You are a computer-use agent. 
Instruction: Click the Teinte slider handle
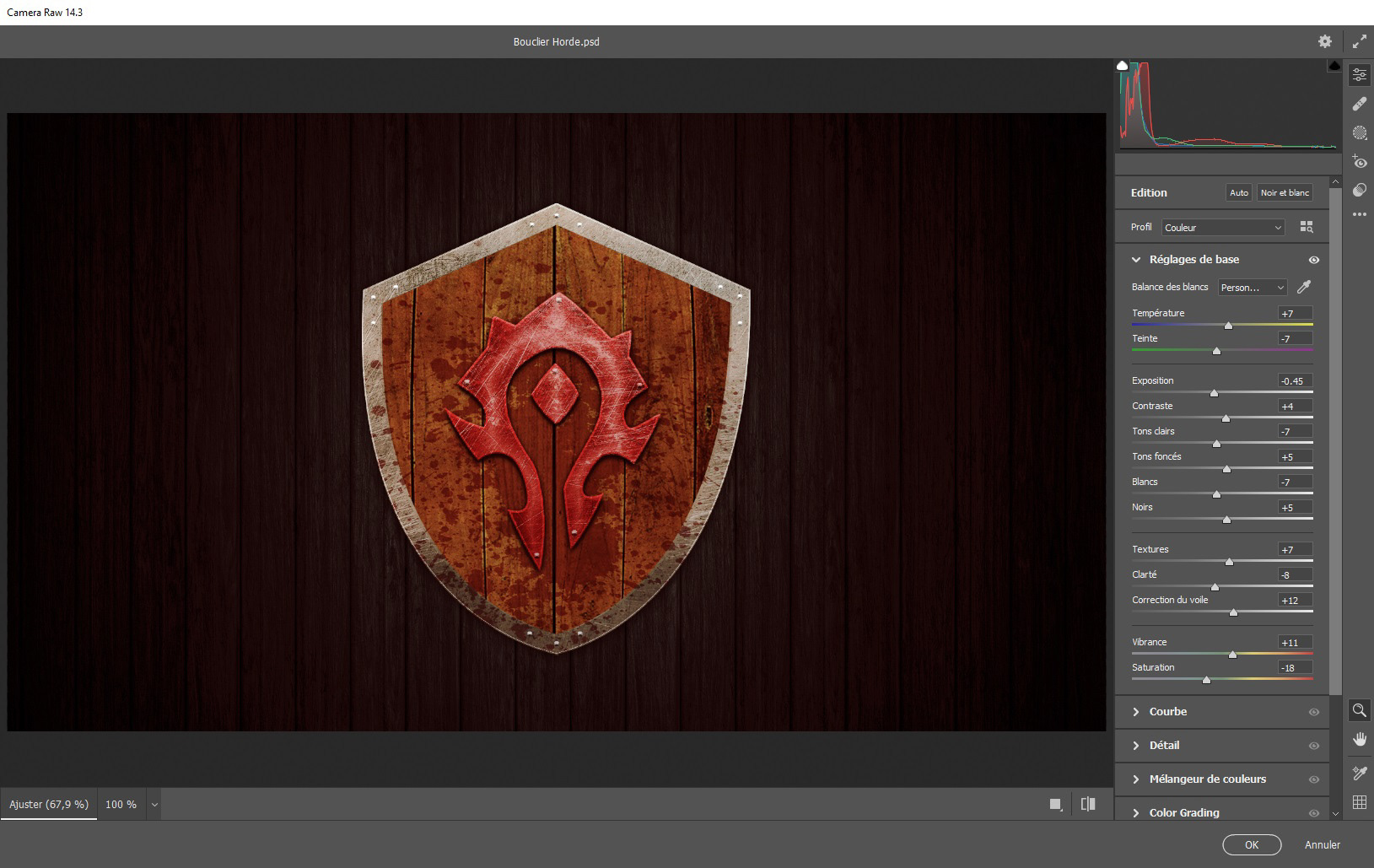(1216, 350)
